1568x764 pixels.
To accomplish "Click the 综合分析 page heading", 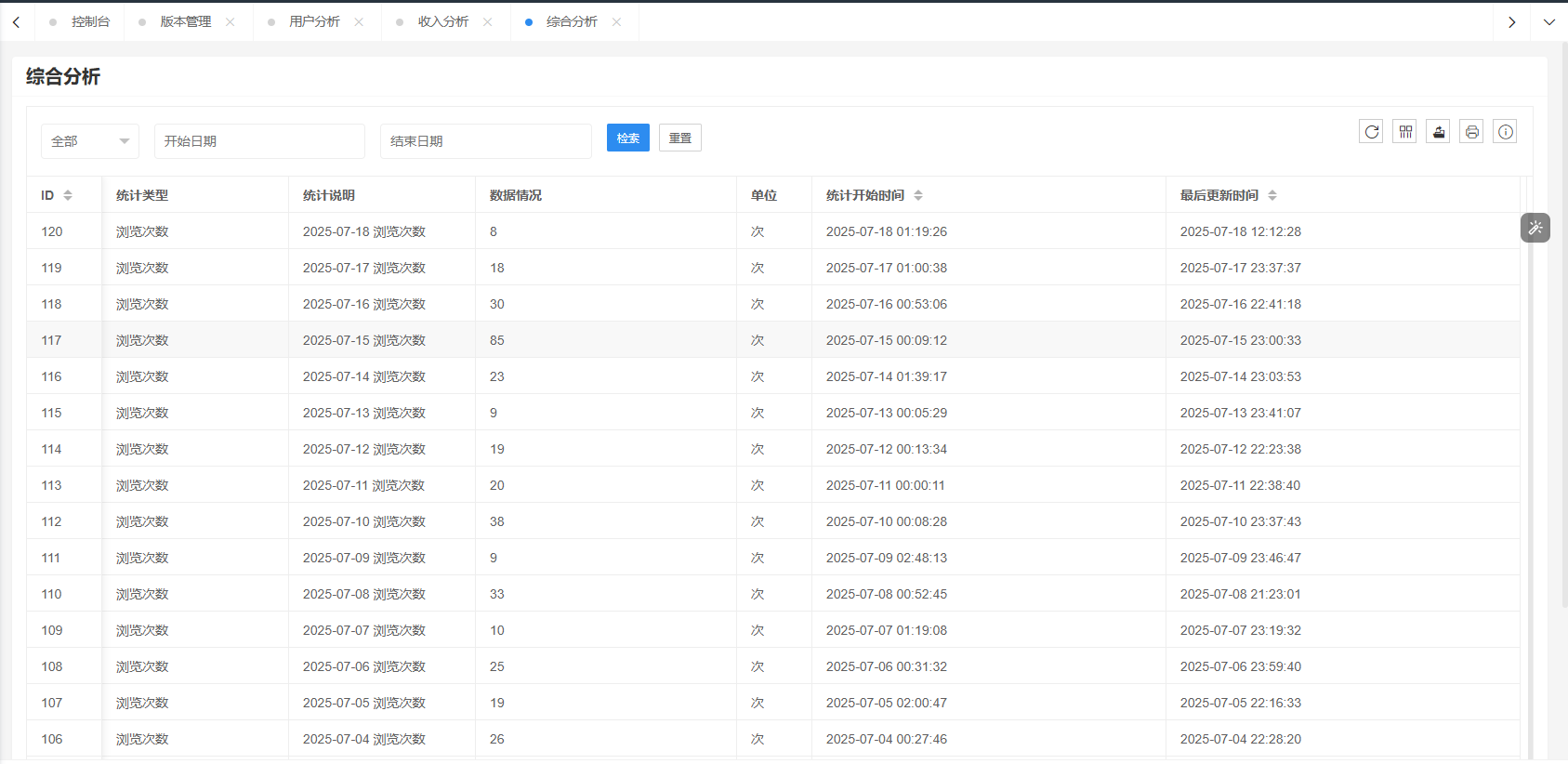I will [x=63, y=76].
